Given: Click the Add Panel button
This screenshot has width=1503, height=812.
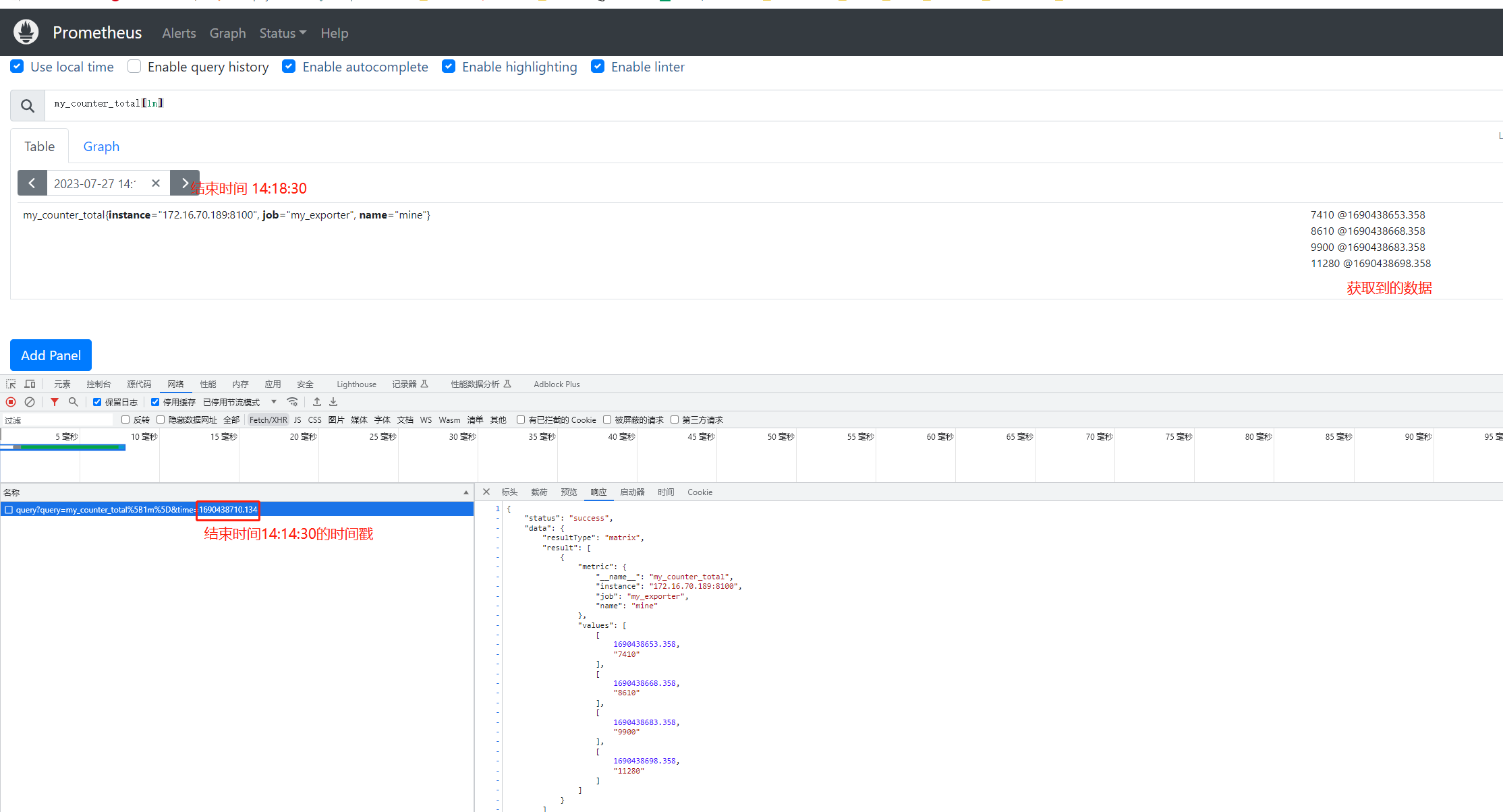Looking at the screenshot, I should point(51,355).
